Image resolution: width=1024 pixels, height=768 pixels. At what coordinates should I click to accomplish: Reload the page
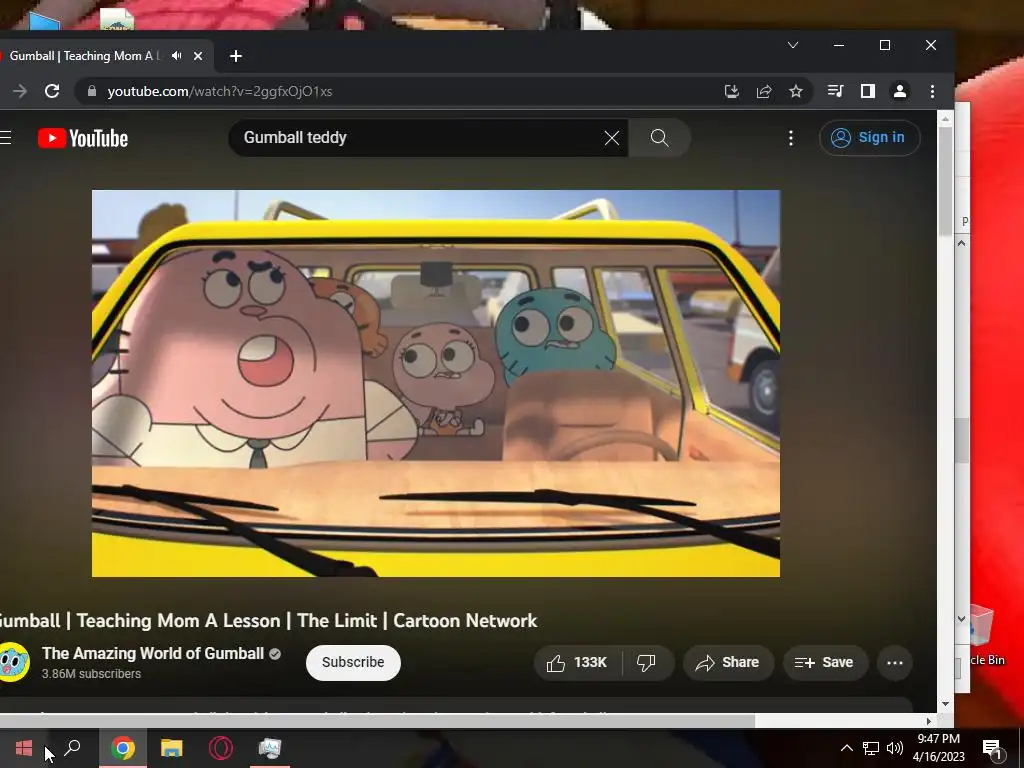(x=52, y=91)
